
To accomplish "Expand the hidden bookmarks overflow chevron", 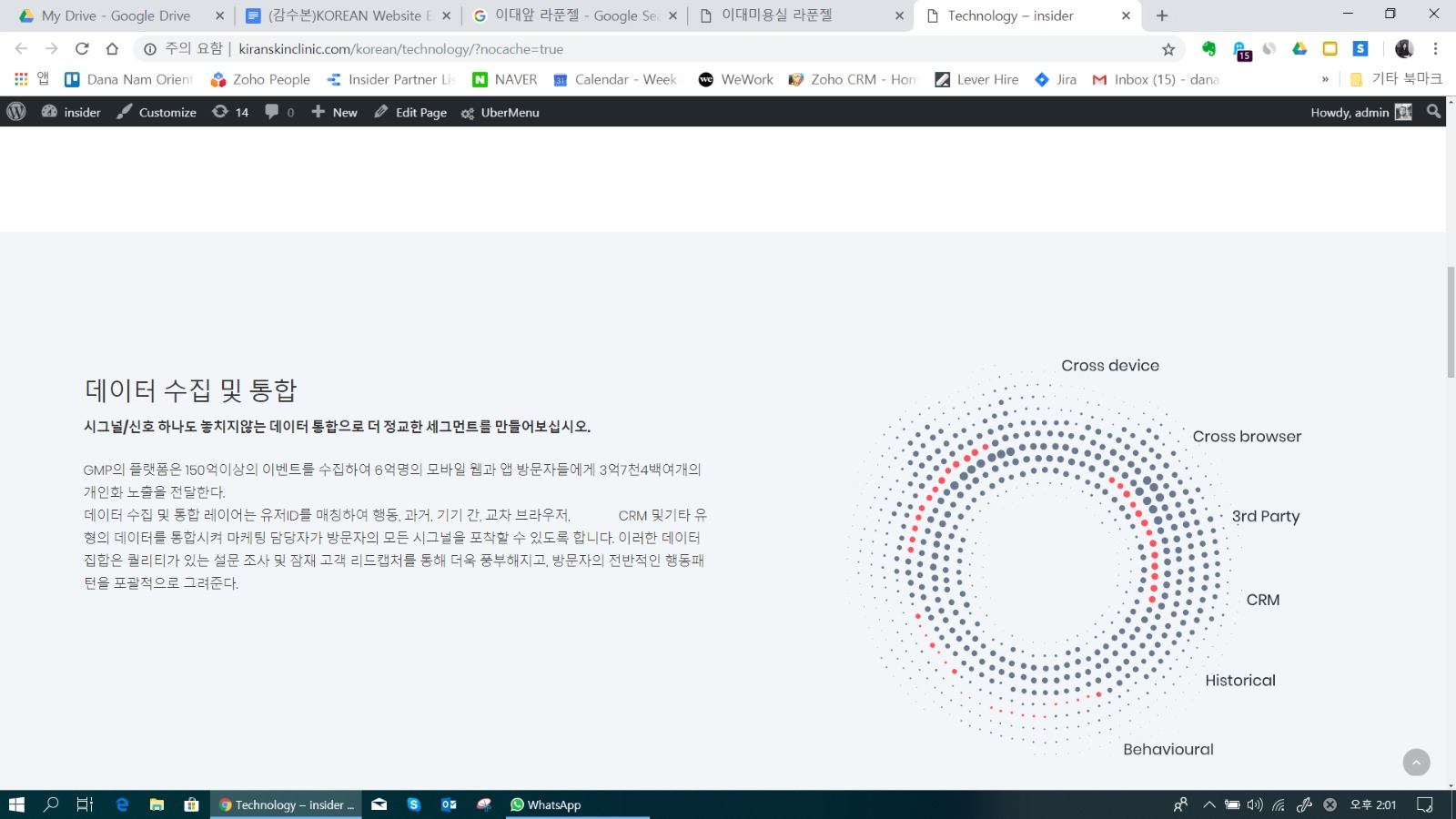I will point(1325,80).
